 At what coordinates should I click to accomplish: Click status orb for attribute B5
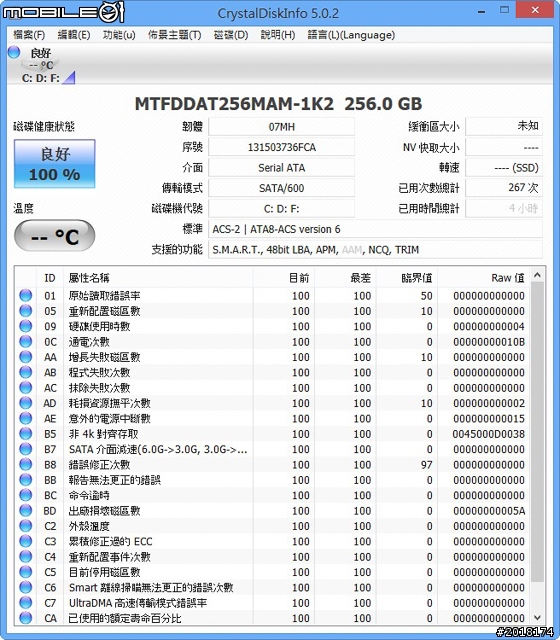(x=26, y=433)
